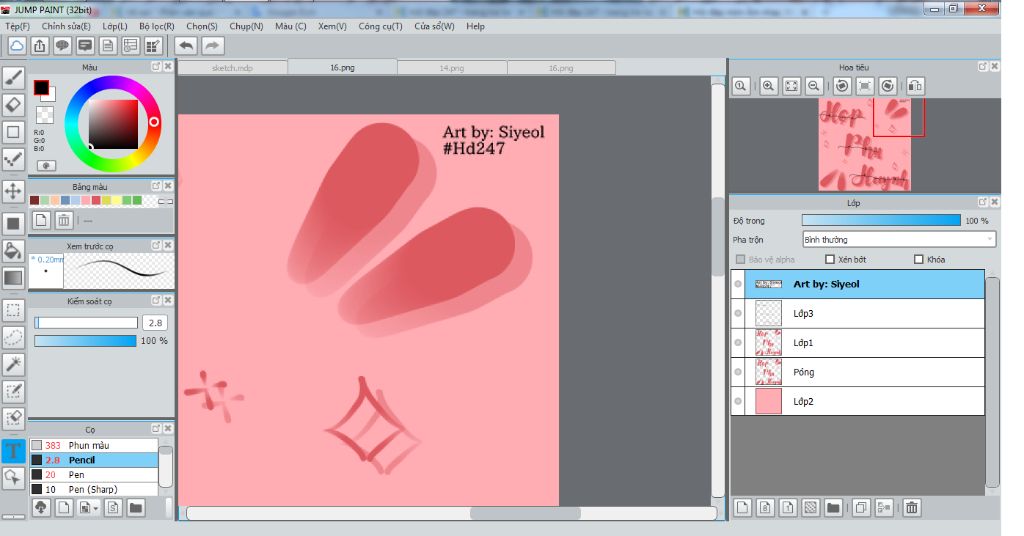Select the Bucket fill tool

coord(14,251)
